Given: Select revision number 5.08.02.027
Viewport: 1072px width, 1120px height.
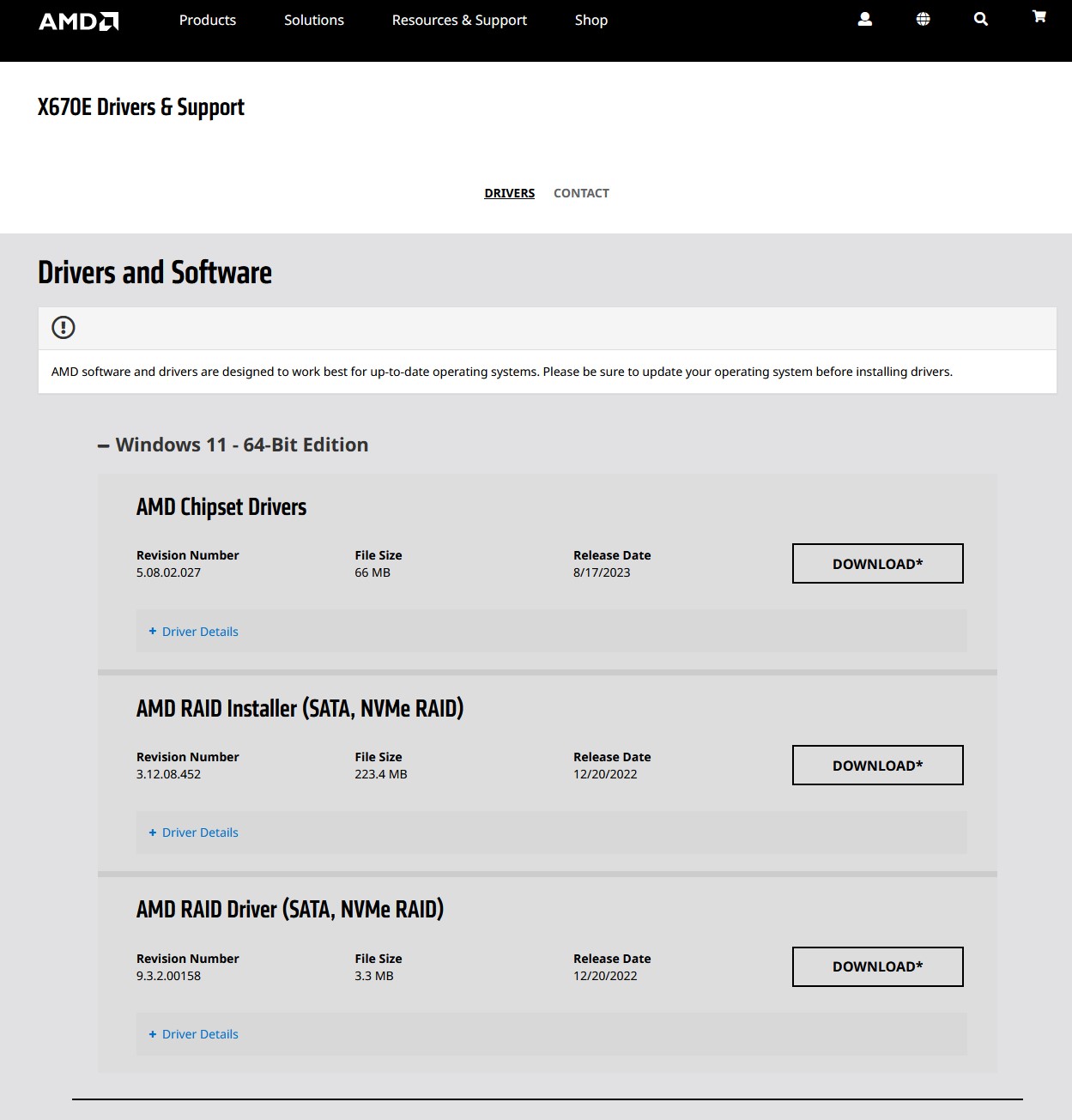Looking at the screenshot, I should [168, 572].
